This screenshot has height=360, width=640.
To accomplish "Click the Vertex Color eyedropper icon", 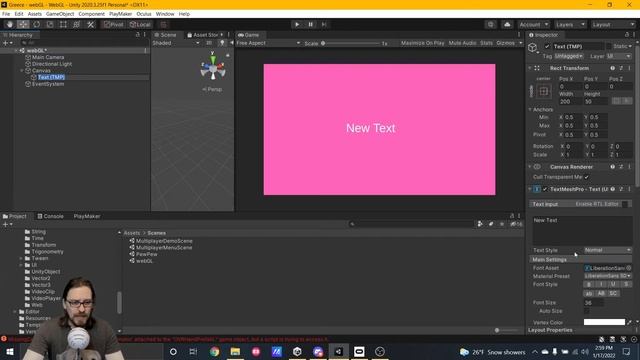I will 629,322.
